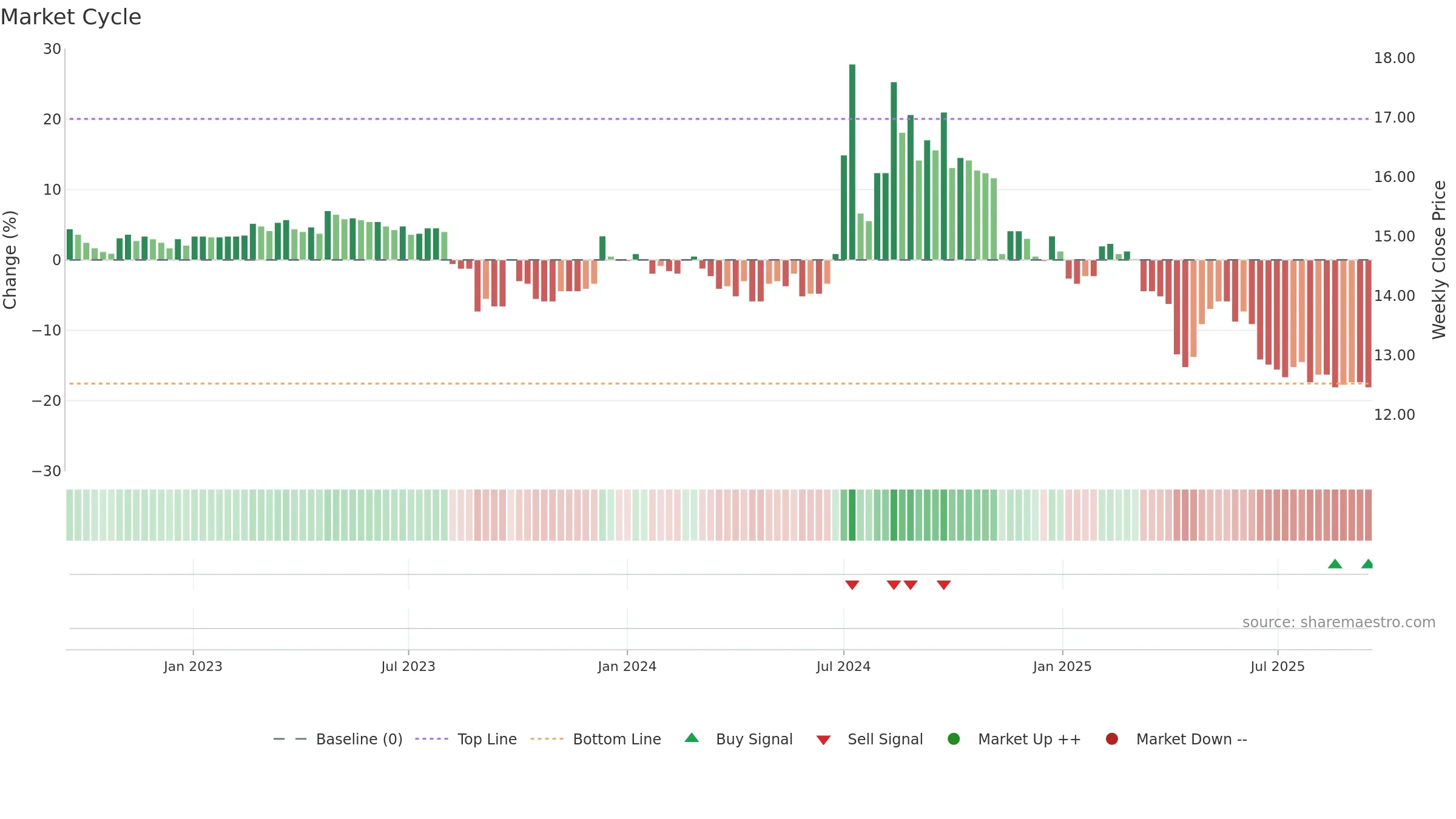1456x819 pixels.
Task: Toggle the Bottom Line legend entry
Action: point(596,739)
